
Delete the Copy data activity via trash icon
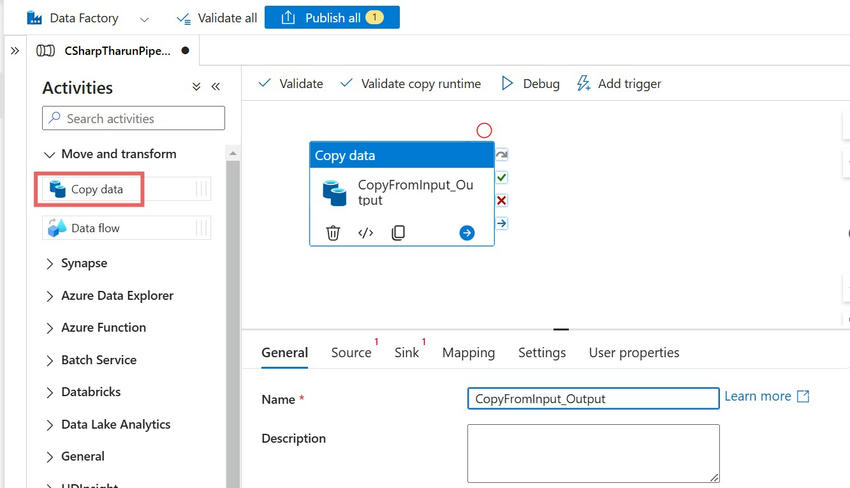click(x=333, y=233)
